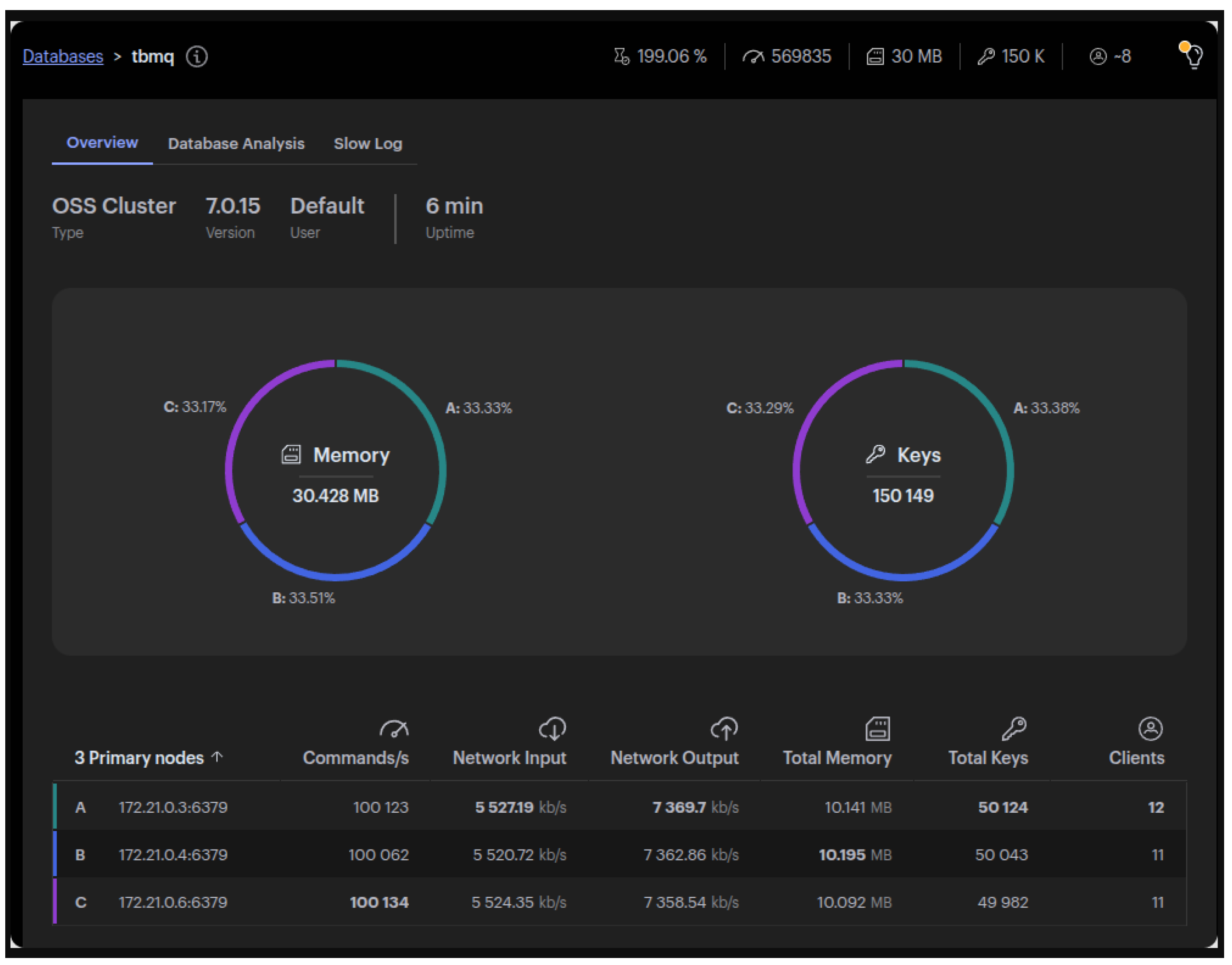The height and width of the screenshot is (965, 1232).
Task: Click 6 min uptime value
Action: (454, 206)
